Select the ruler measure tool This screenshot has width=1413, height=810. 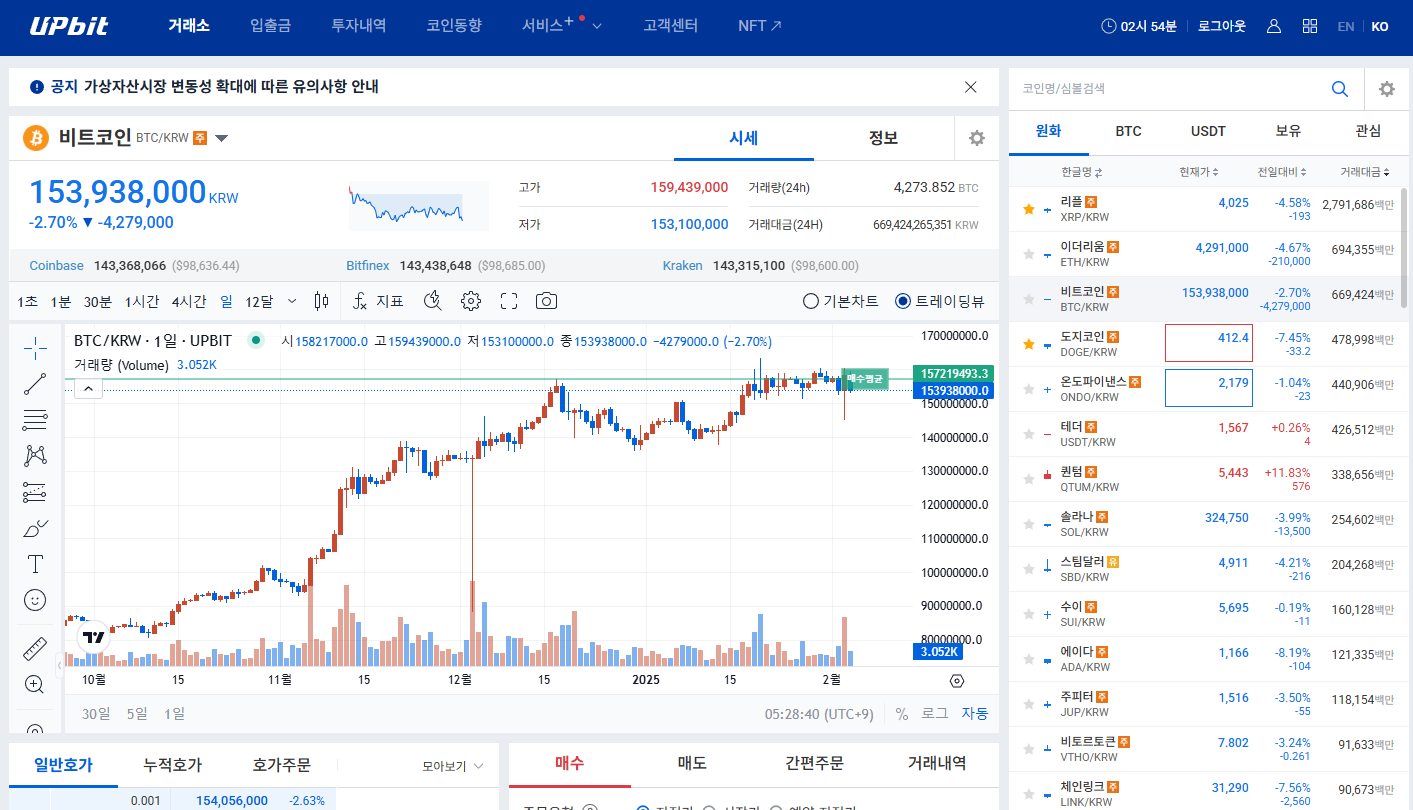pos(35,649)
